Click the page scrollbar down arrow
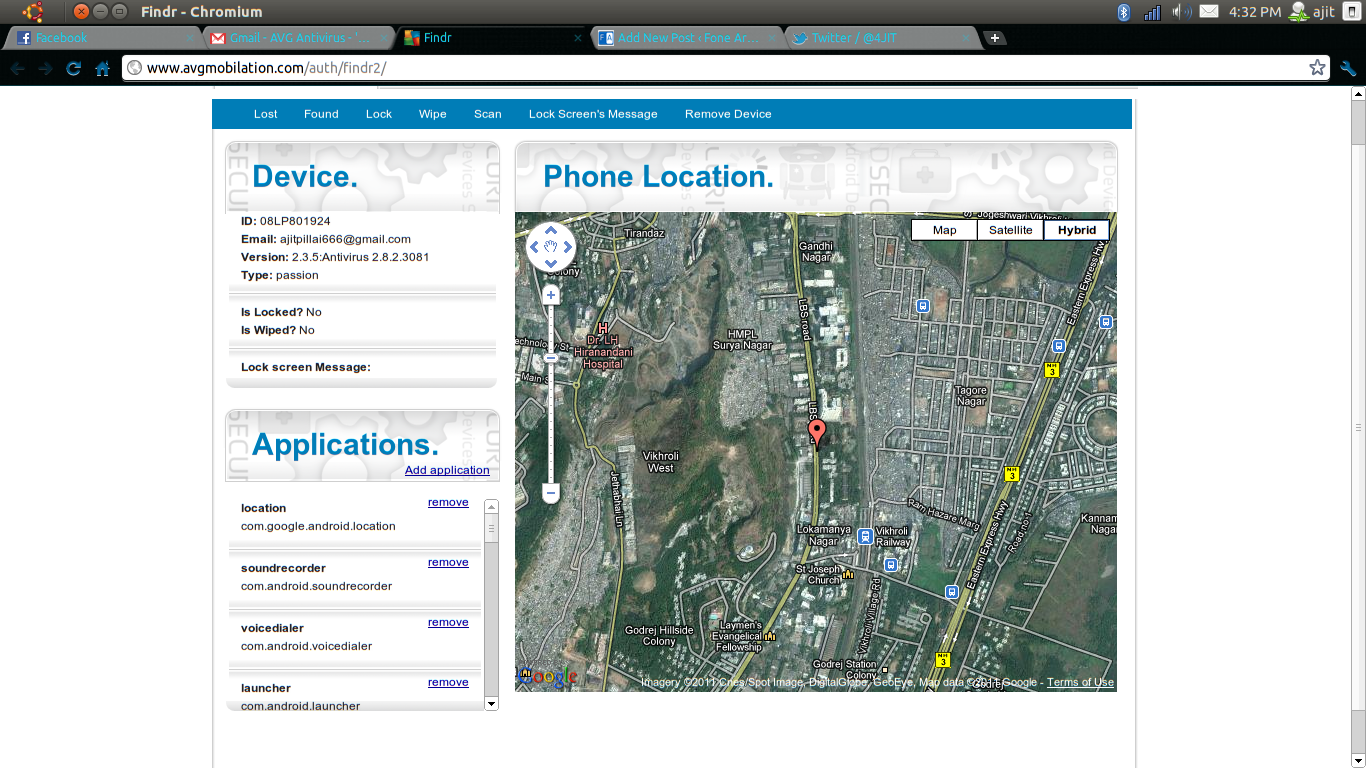This screenshot has width=1366, height=768. [1357, 760]
